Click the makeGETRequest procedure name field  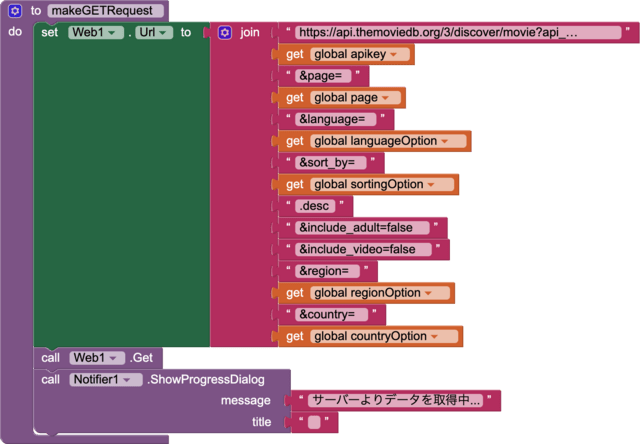point(107,11)
